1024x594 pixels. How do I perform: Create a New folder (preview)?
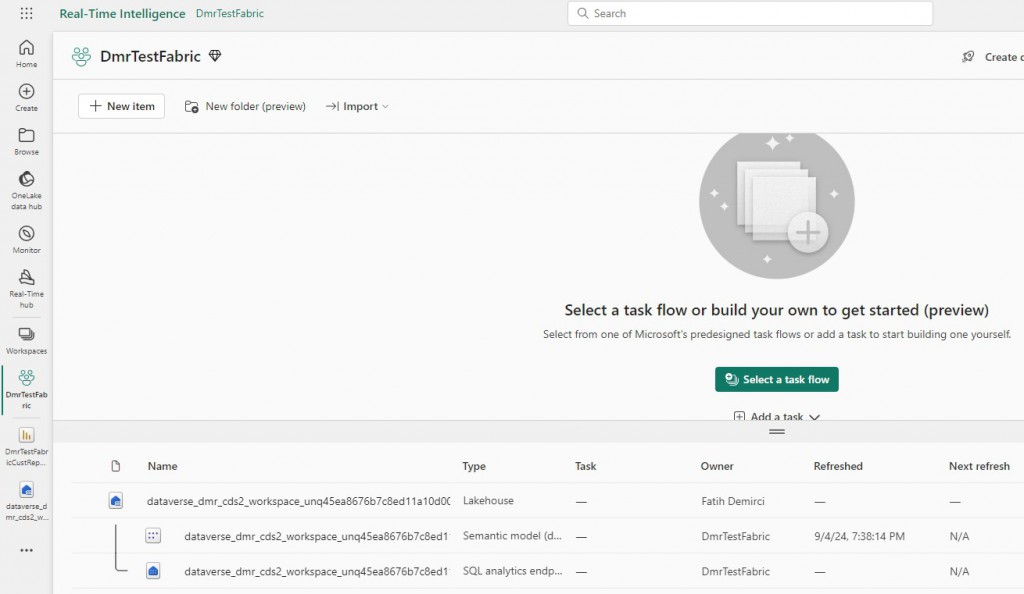246,106
